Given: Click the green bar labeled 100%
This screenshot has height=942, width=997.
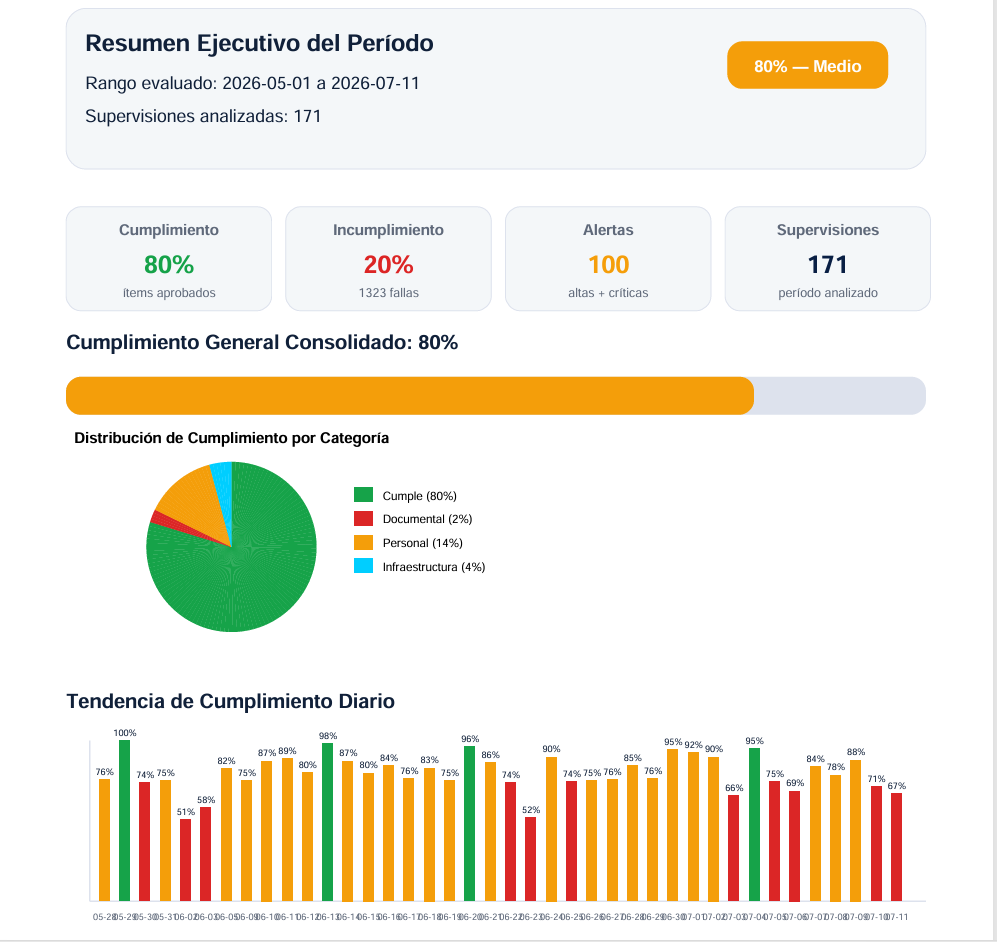Looking at the screenshot, I should point(125,820).
